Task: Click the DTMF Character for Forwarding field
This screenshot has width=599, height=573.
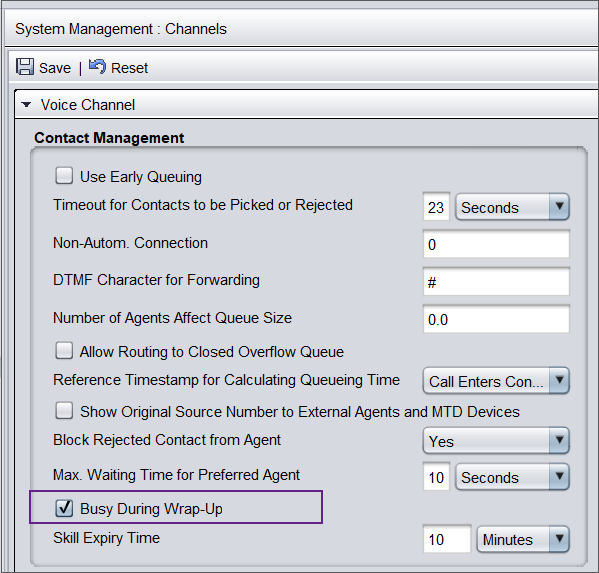Action: click(x=496, y=282)
